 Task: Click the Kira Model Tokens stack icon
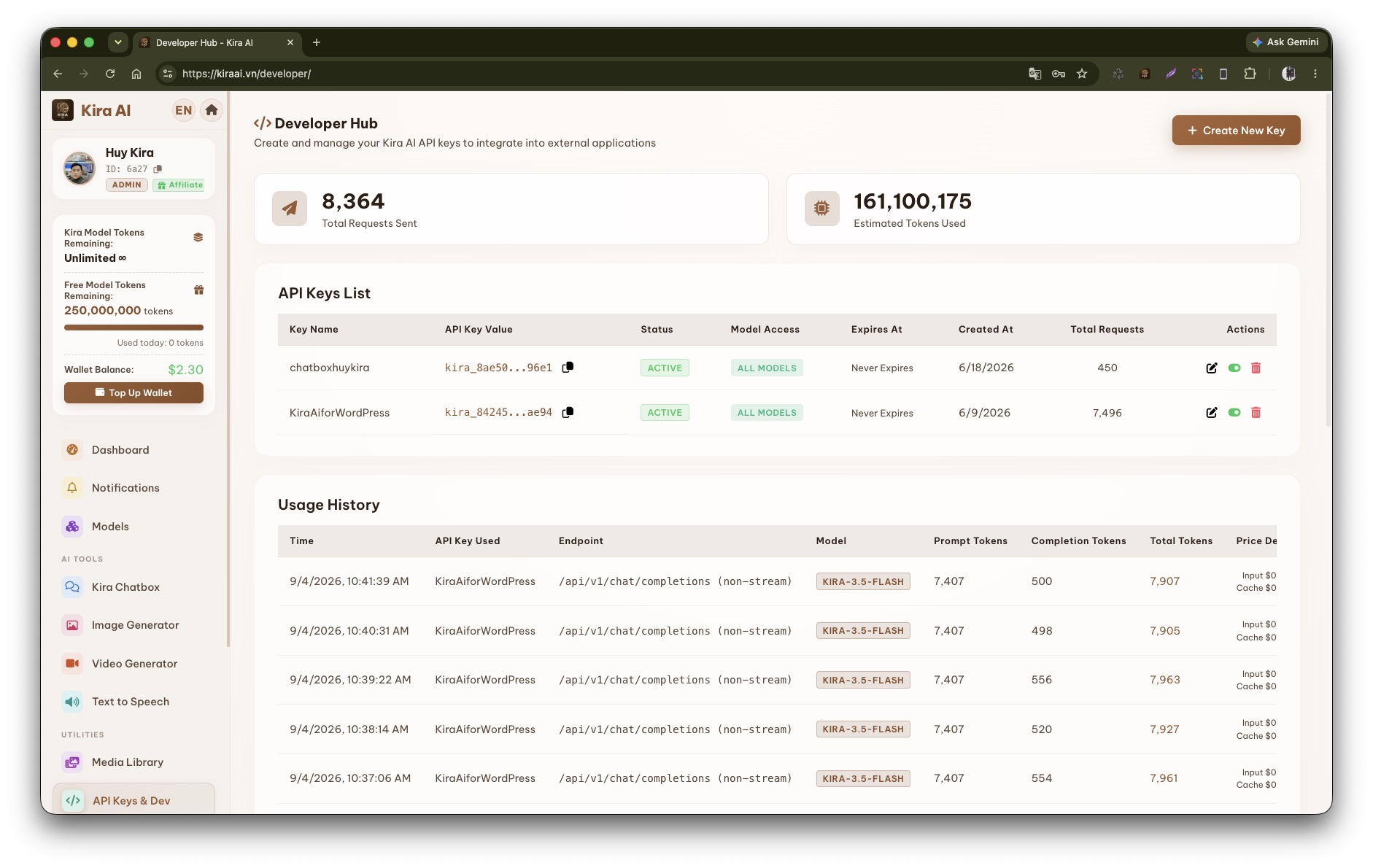(198, 237)
